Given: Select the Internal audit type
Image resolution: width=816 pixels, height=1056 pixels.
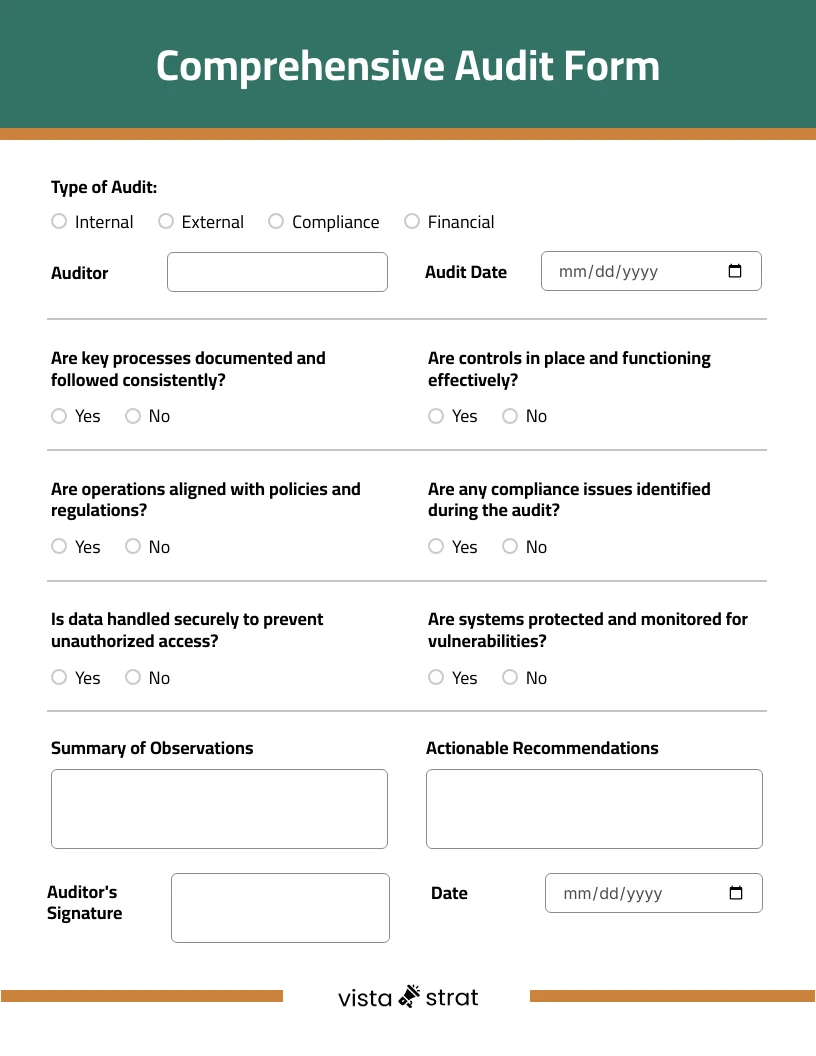Looking at the screenshot, I should coord(59,221).
